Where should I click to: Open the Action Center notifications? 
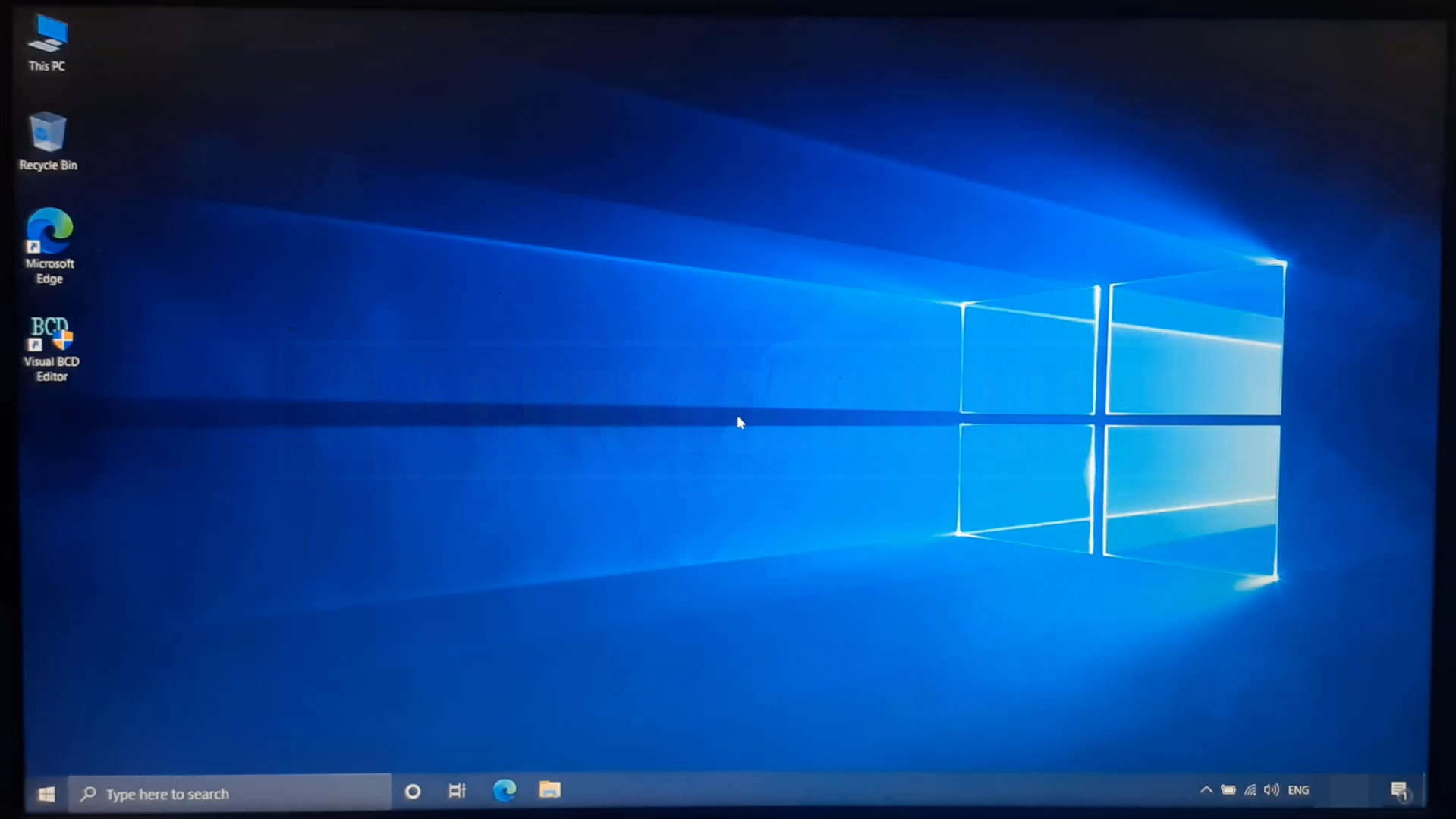click(1399, 791)
